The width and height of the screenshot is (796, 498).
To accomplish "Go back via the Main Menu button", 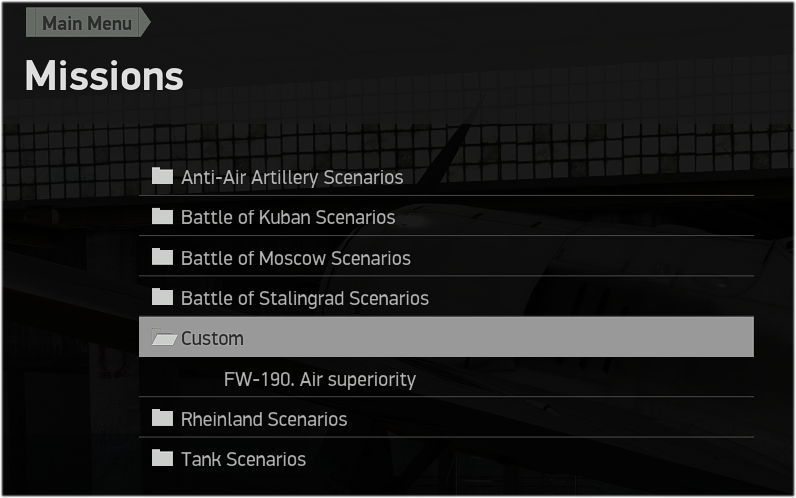I will 86,23.
